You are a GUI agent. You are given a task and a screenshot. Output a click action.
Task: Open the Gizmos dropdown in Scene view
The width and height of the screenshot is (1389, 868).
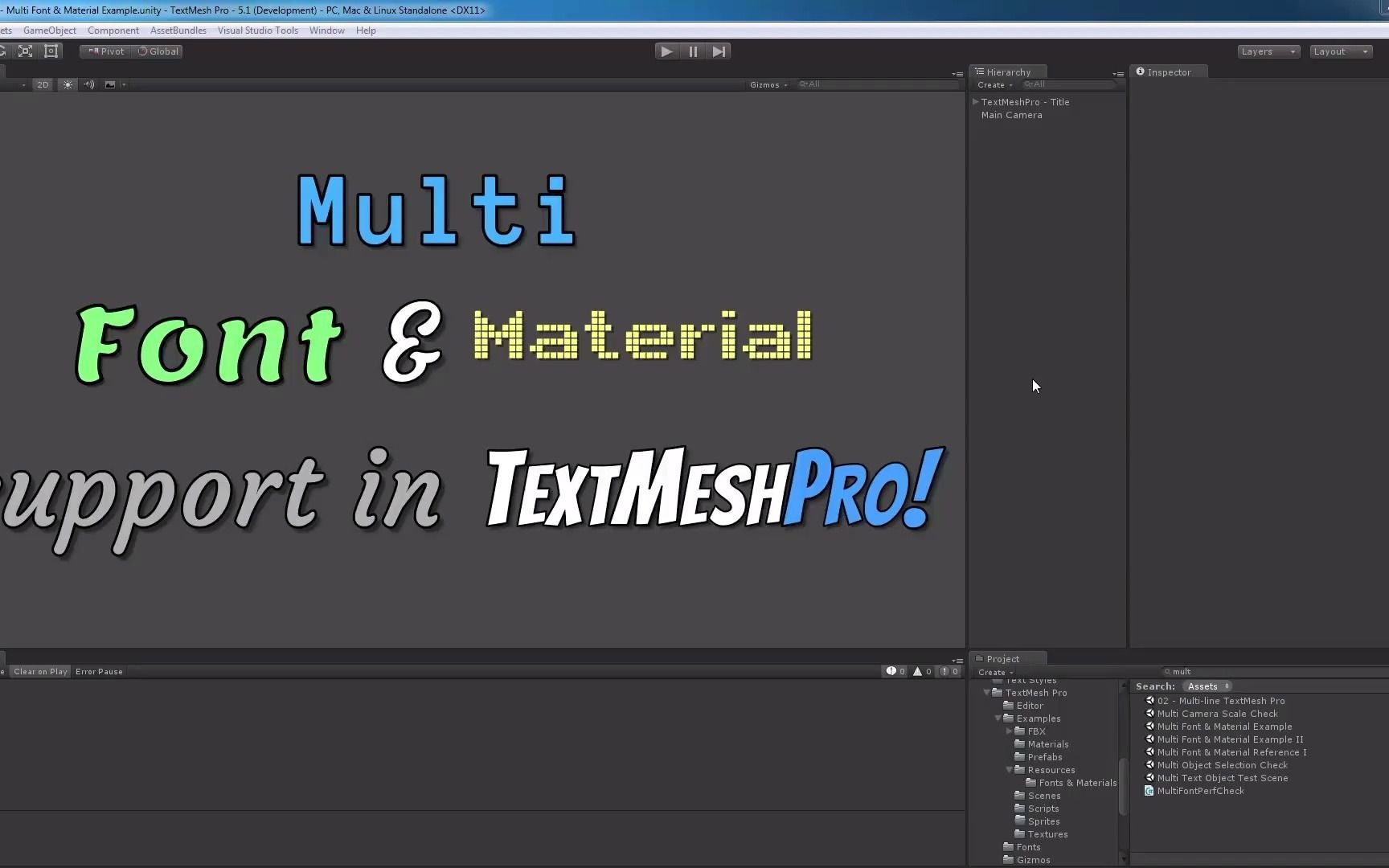pos(767,84)
